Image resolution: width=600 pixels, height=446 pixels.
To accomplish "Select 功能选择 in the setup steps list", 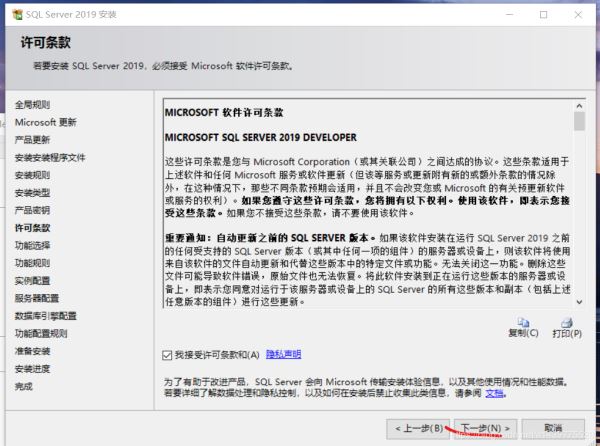I will (32, 245).
